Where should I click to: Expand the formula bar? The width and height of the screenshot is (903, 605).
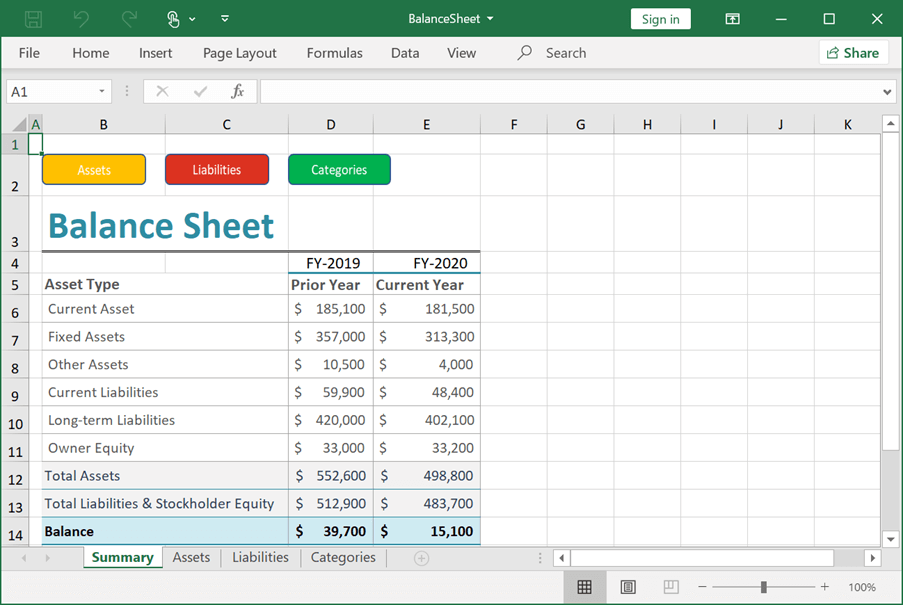pyautogui.click(x=888, y=92)
